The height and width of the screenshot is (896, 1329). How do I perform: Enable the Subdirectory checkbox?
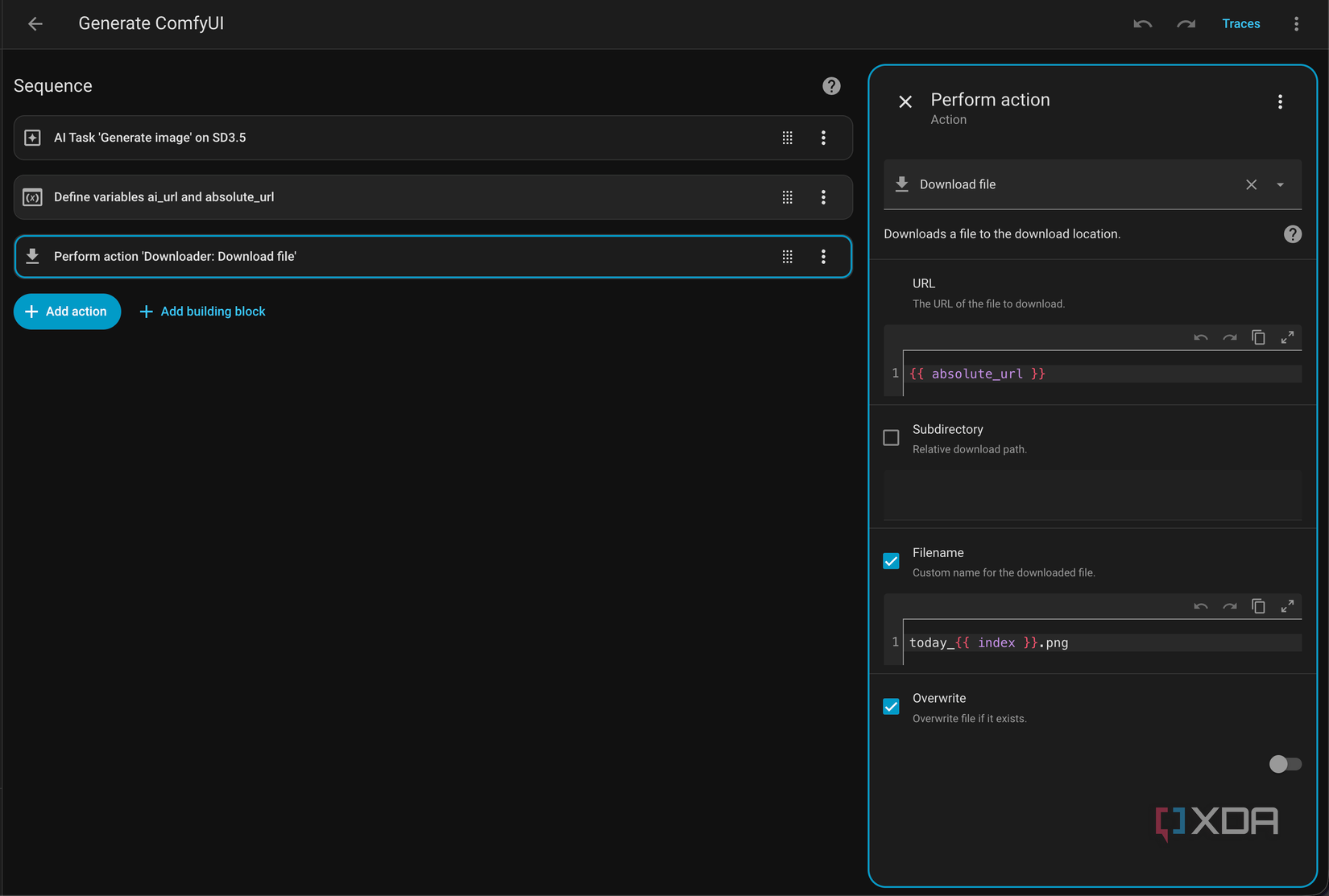coord(891,438)
